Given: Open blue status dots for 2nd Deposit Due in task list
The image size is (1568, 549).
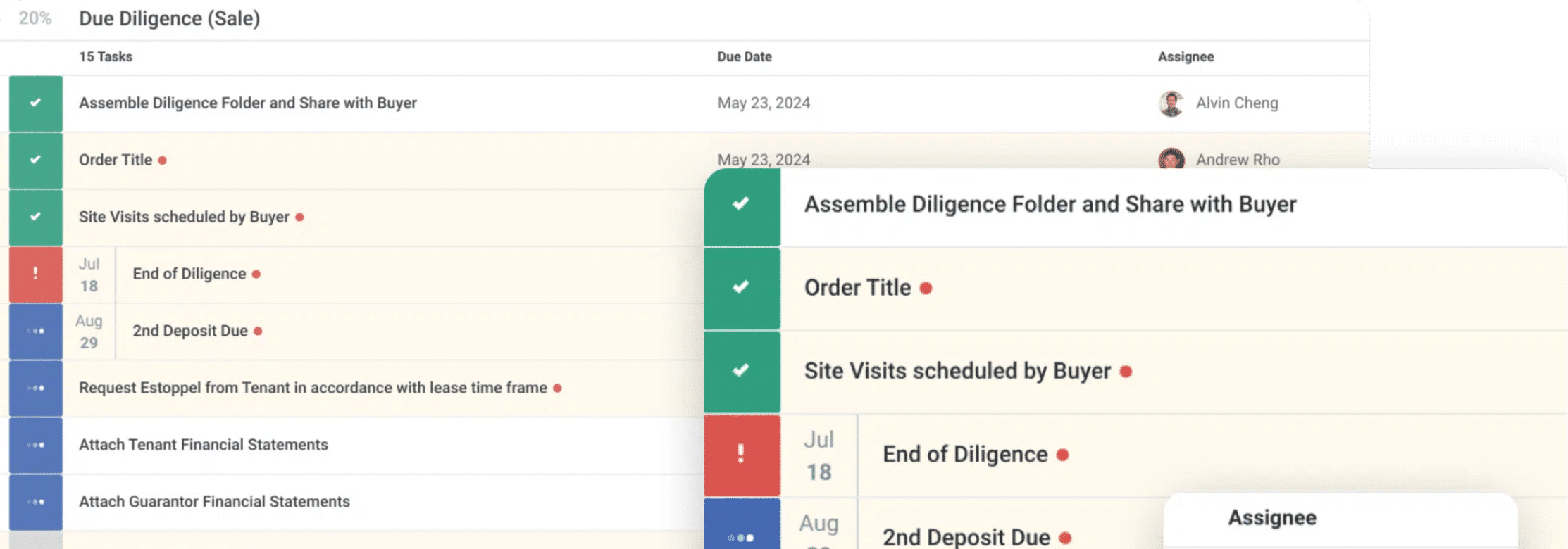Looking at the screenshot, I should tap(35, 332).
